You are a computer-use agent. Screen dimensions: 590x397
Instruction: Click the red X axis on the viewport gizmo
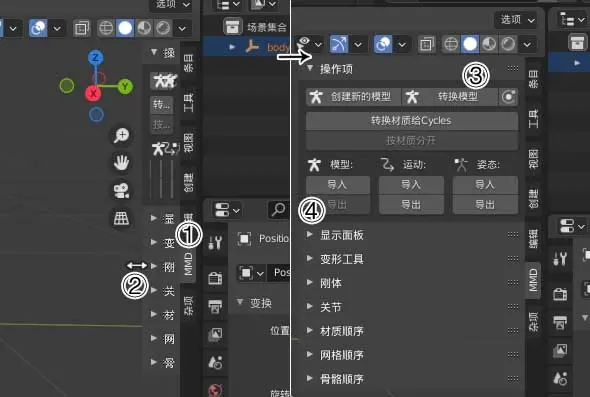point(93,93)
